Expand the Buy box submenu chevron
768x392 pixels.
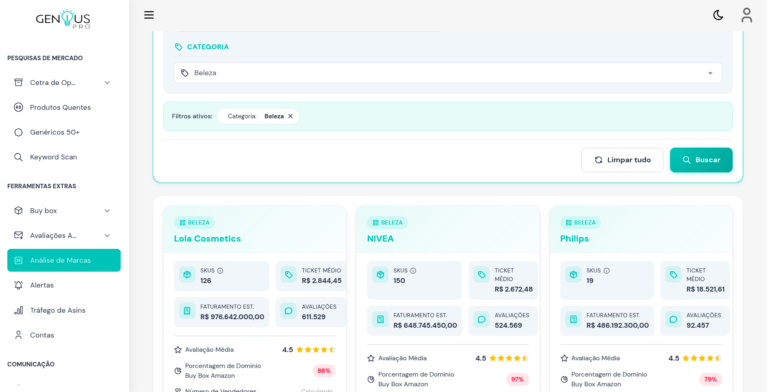click(107, 211)
